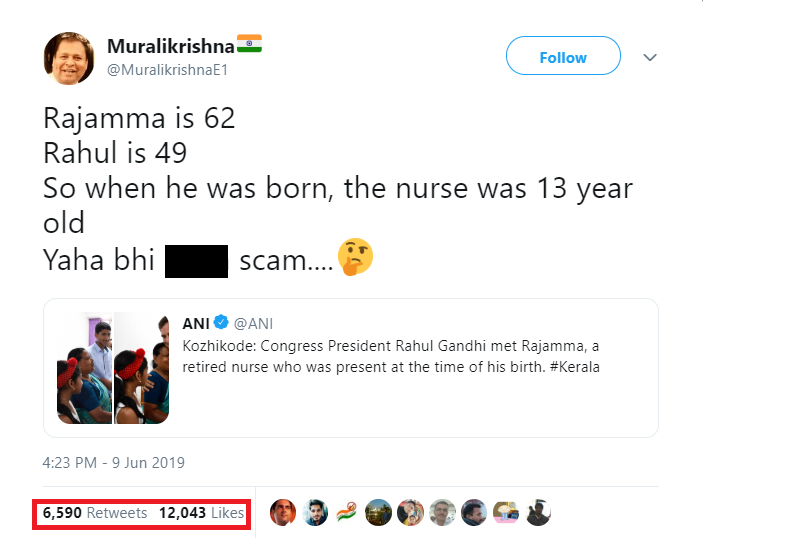Open the landscape scenery liker avatar
The image size is (808, 538).
(x=378, y=513)
